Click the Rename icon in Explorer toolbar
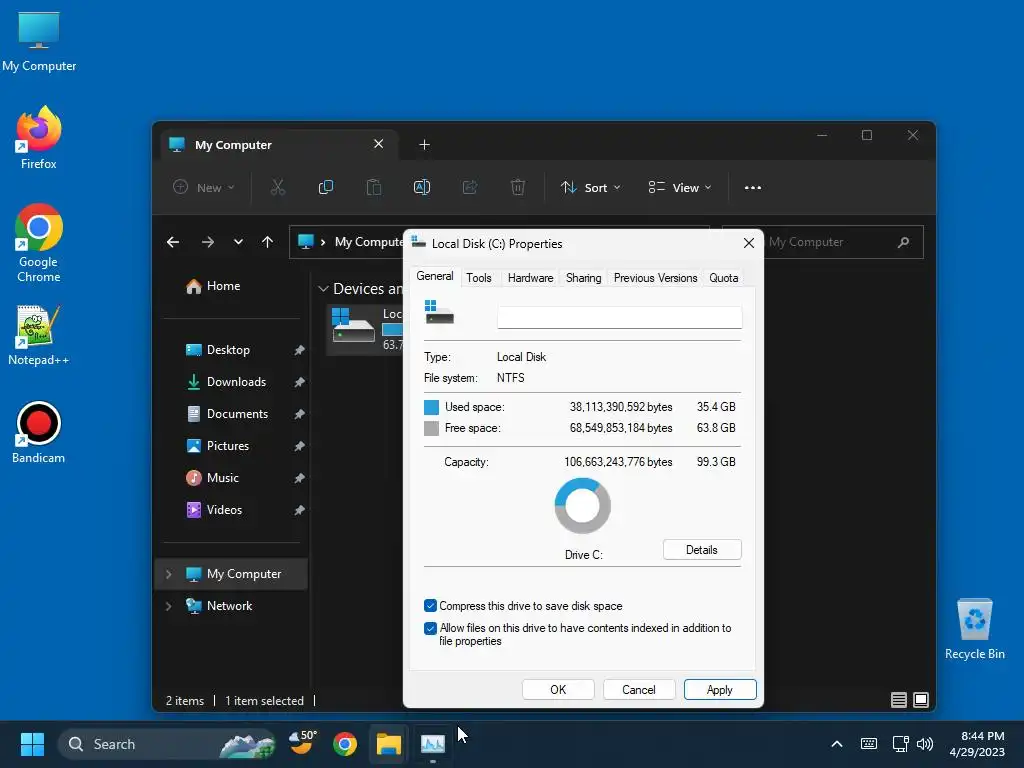Screen dimensions: 1024x768 (422, 187)
